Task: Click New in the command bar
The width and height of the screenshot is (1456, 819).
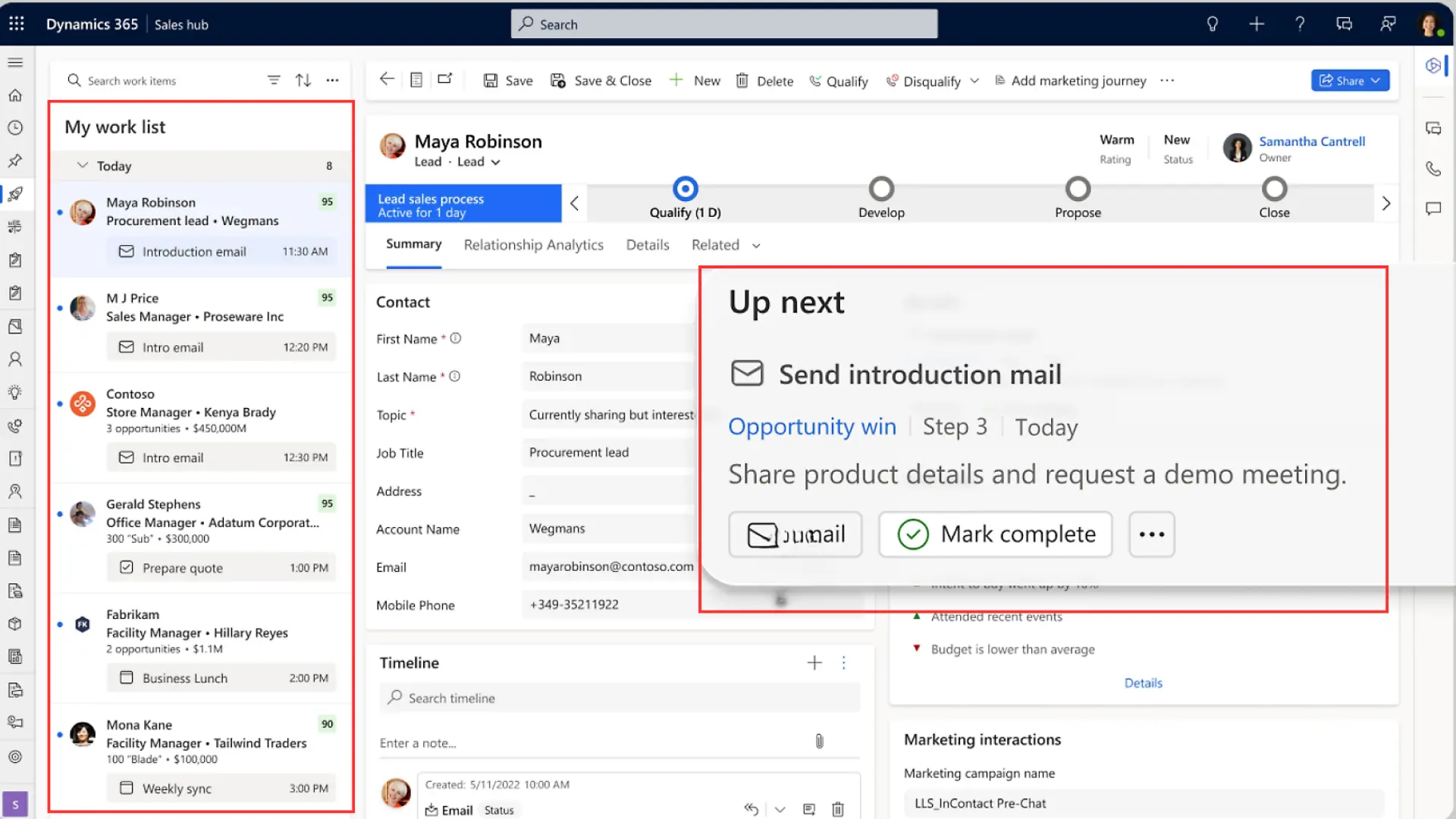Action: 695,80
